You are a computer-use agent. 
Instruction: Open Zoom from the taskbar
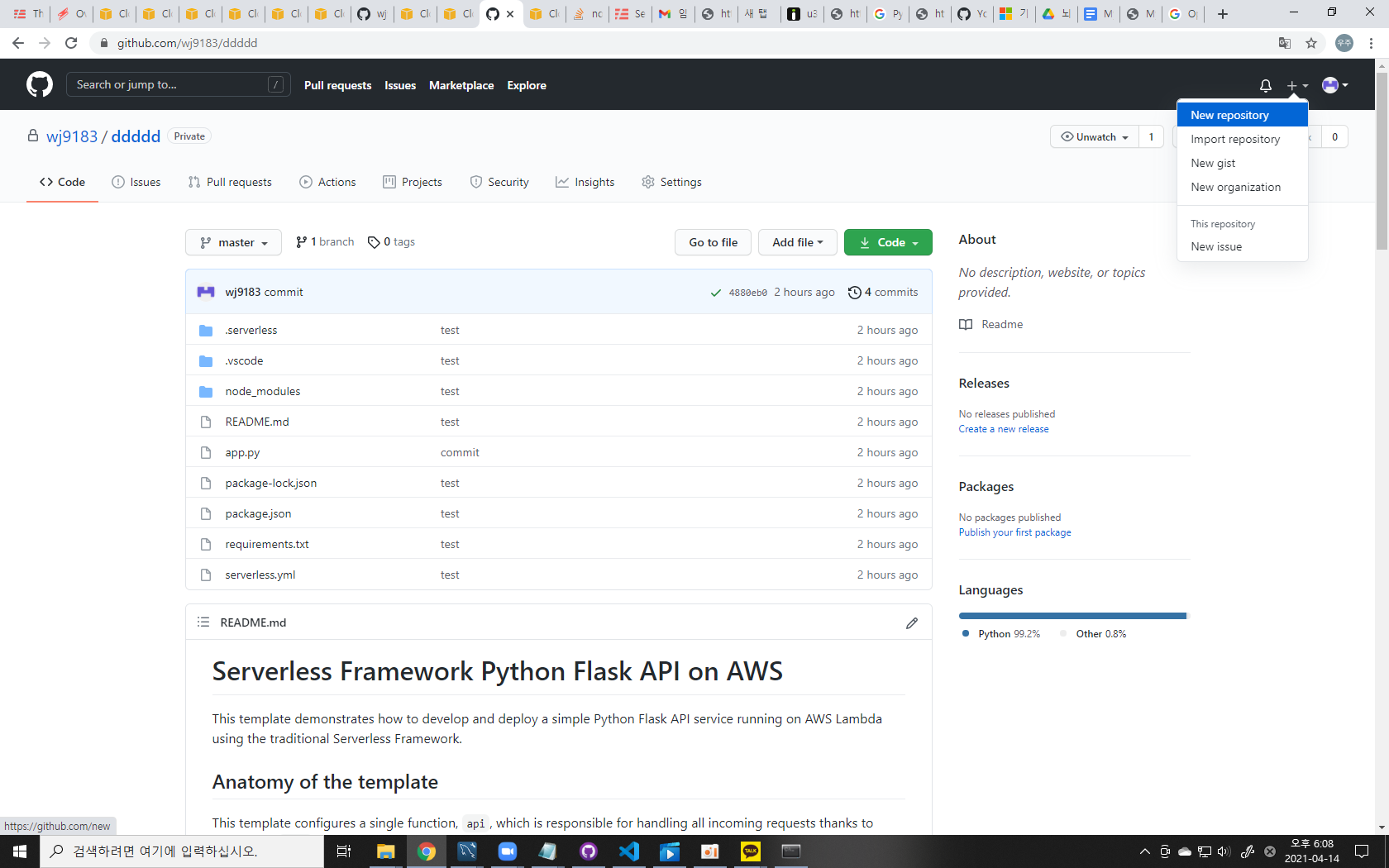coord(507,851)
